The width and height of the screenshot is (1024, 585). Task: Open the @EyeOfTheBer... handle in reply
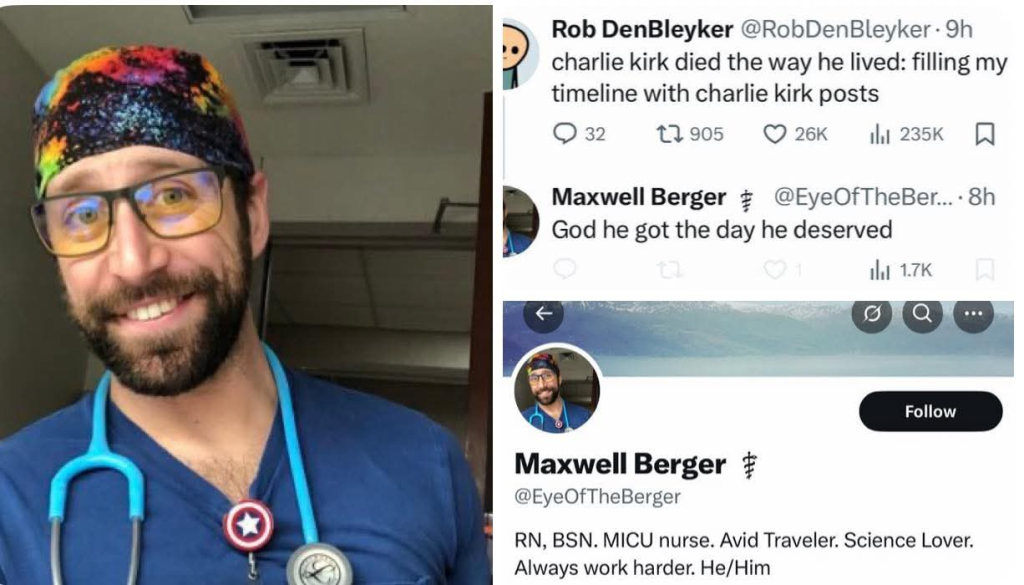click(x=863, y=197)
